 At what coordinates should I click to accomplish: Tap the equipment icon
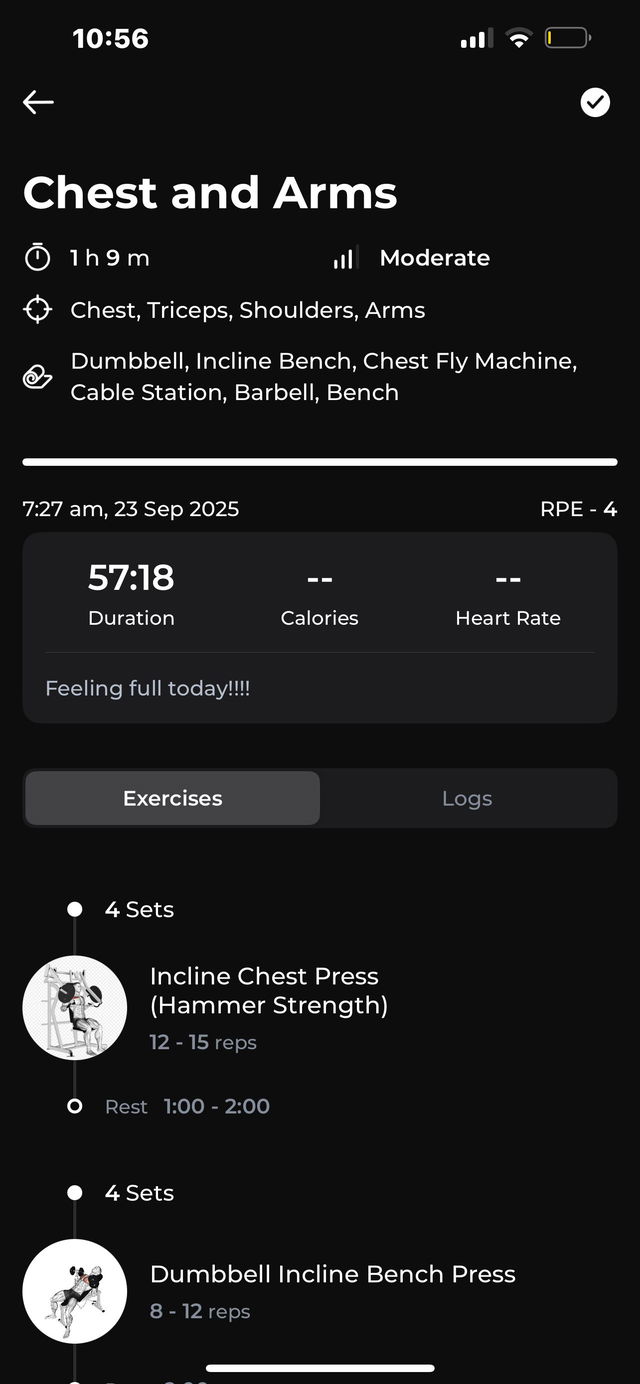(x=37, y=377)
